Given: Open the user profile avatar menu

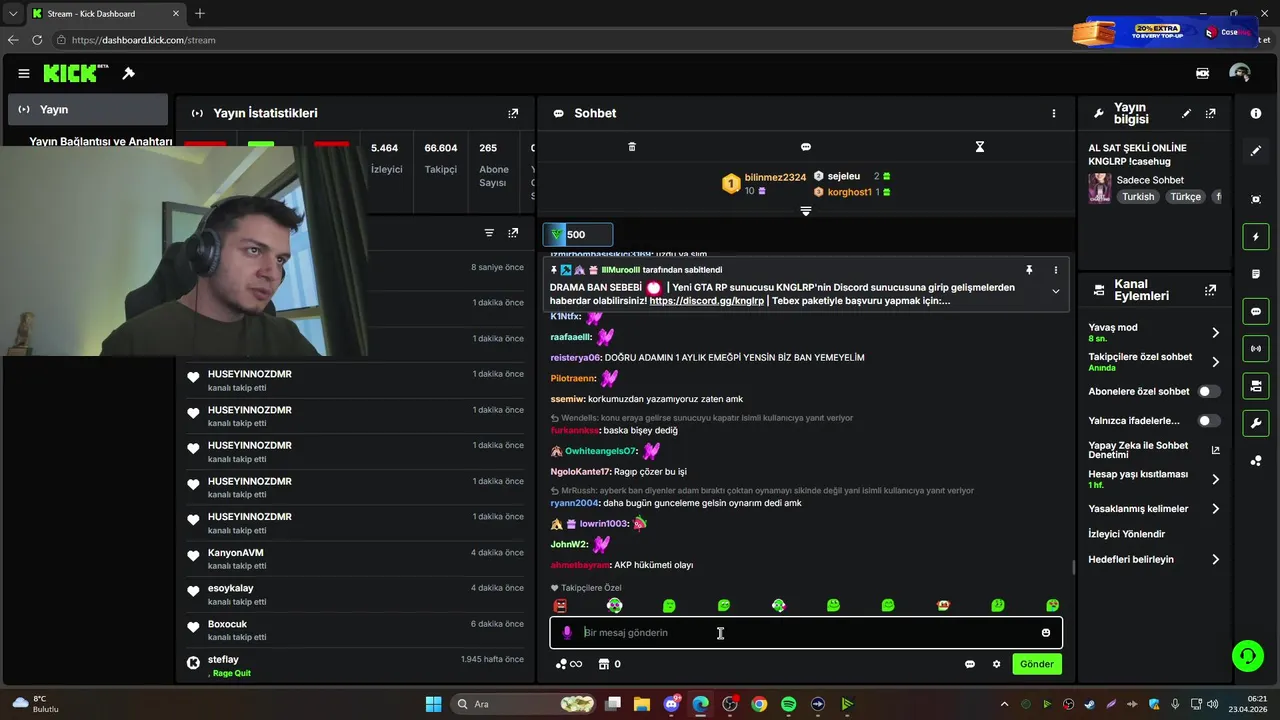Looking at the screenshot, I should pos(1240,73).
